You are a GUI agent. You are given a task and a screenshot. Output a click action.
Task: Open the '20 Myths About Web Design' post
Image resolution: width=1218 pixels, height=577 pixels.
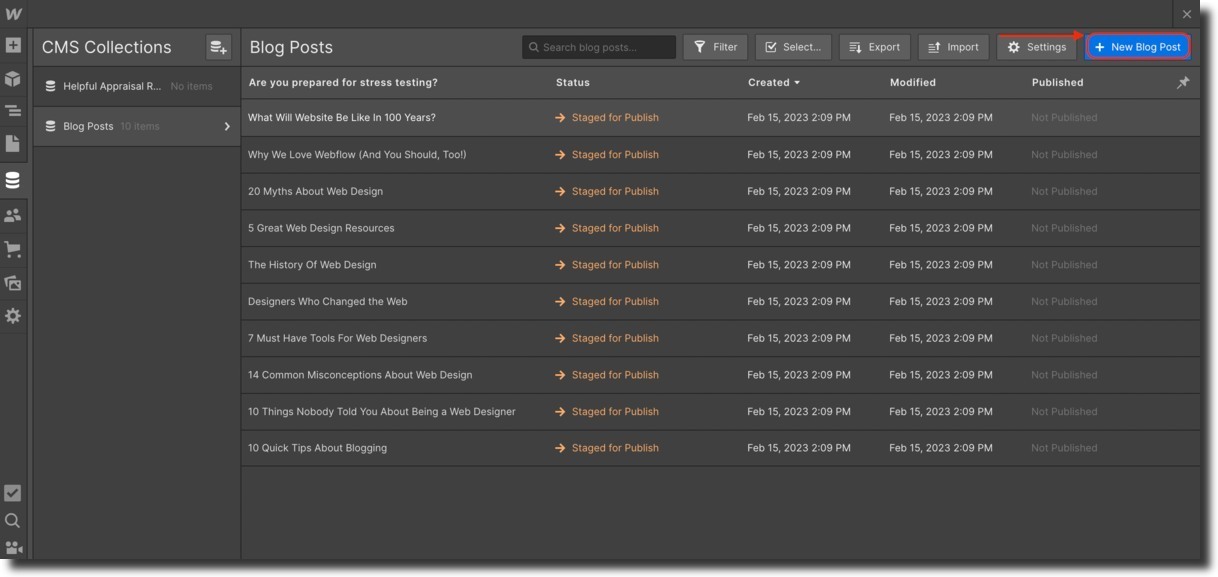[315, 191]
